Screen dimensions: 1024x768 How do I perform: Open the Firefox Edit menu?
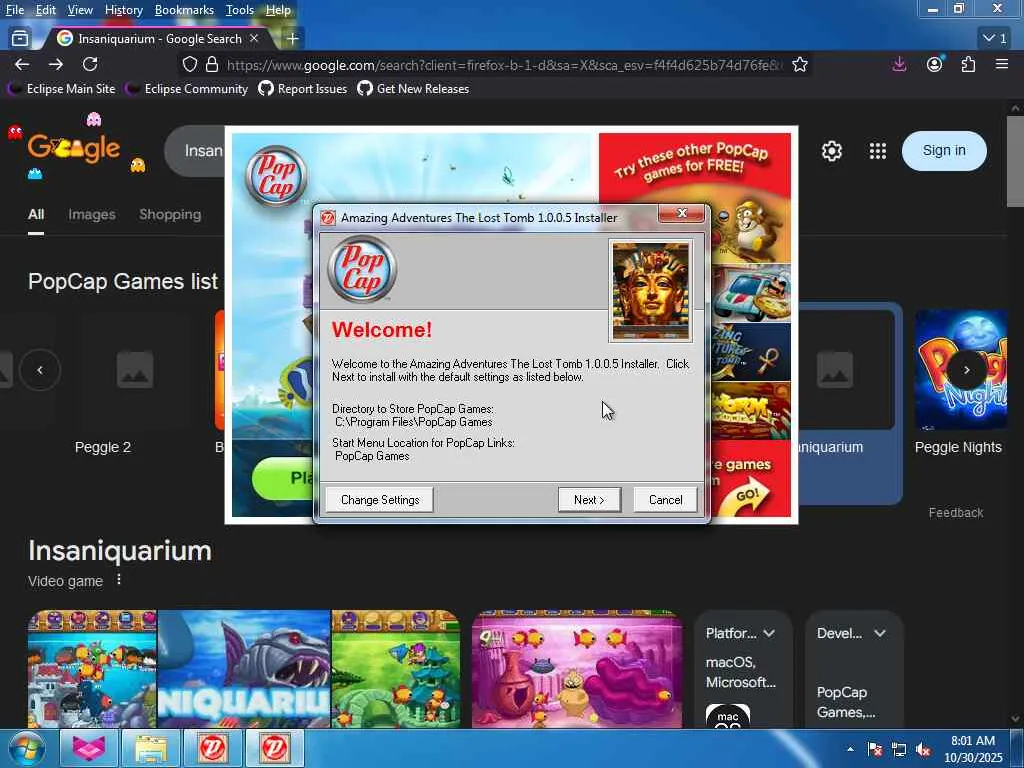tap(45, 10)
